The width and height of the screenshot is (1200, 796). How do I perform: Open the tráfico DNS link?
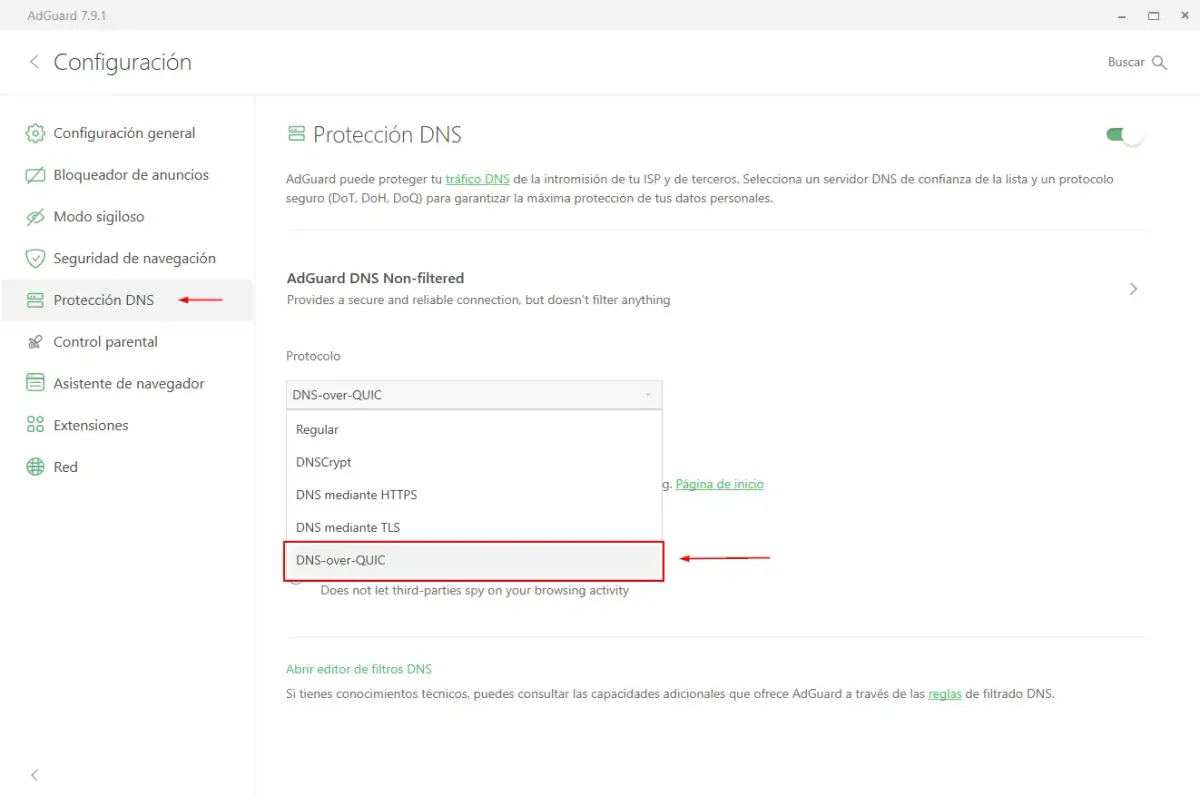coord(477,179)
